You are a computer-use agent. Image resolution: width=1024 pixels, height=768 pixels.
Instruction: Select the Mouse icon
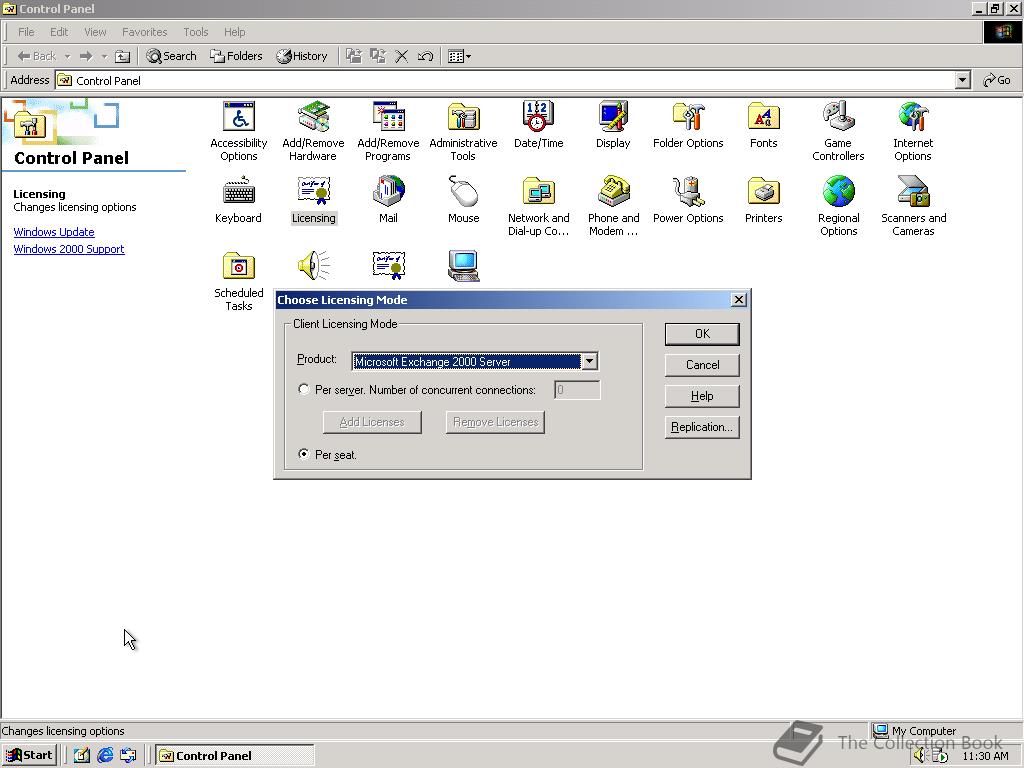pyautogui.click(x=463, y=199)
